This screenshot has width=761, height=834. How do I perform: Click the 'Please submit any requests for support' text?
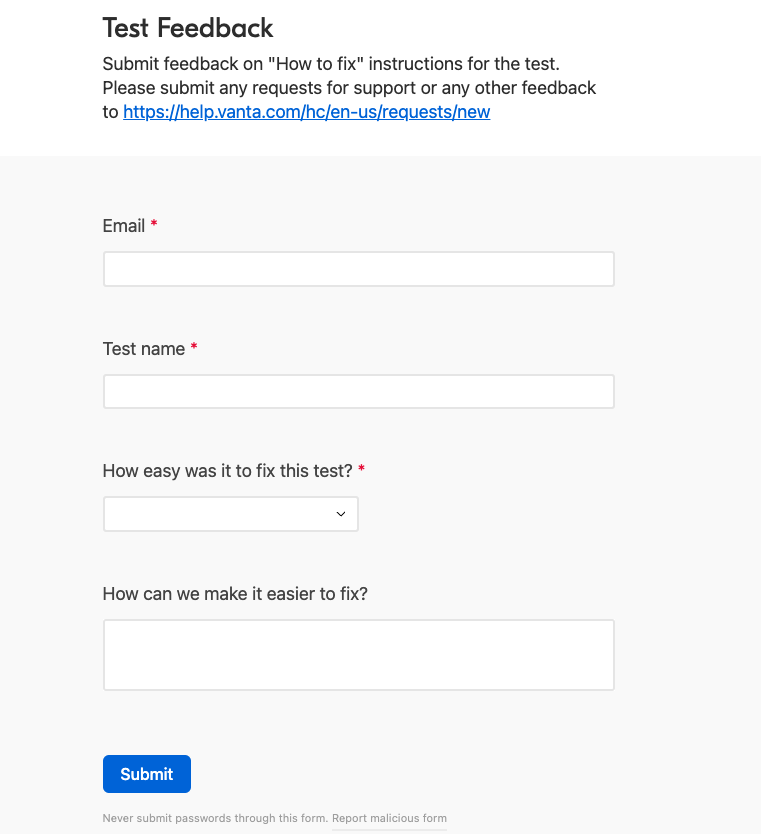pos(349,88)
